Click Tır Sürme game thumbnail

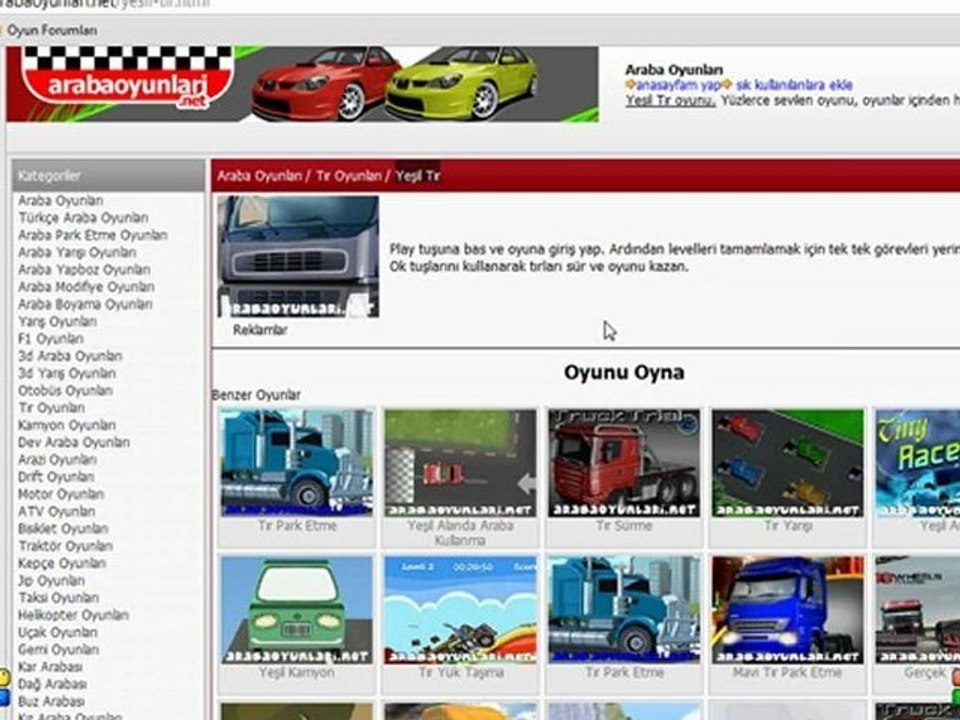[624, 463]
